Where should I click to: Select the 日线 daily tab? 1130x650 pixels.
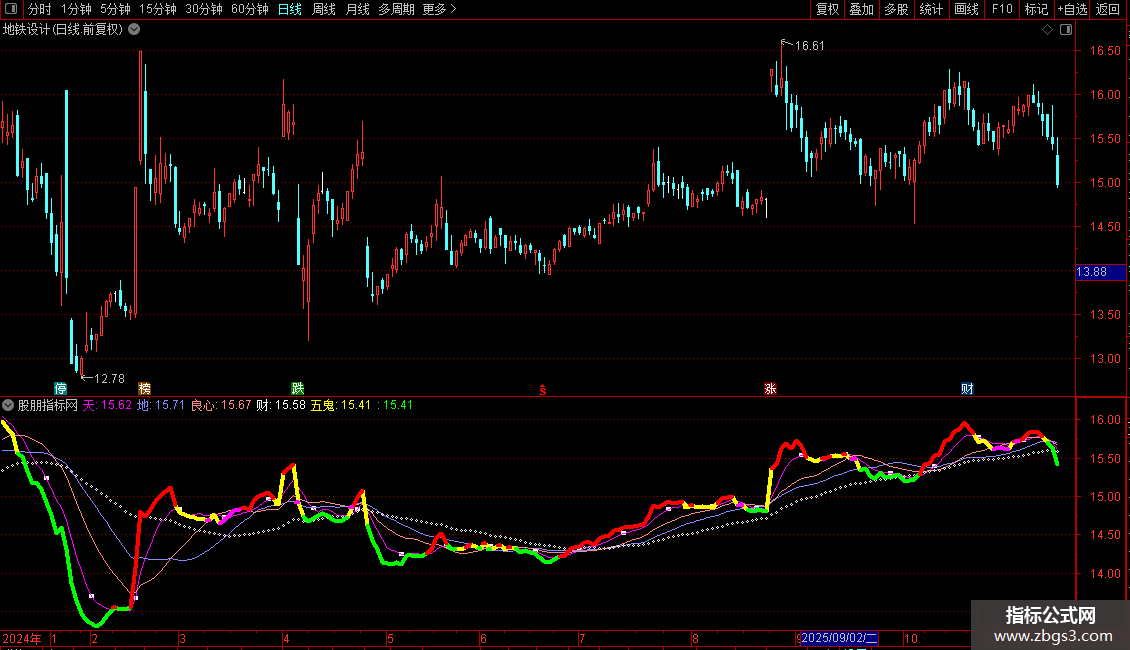tap(290, 9)
